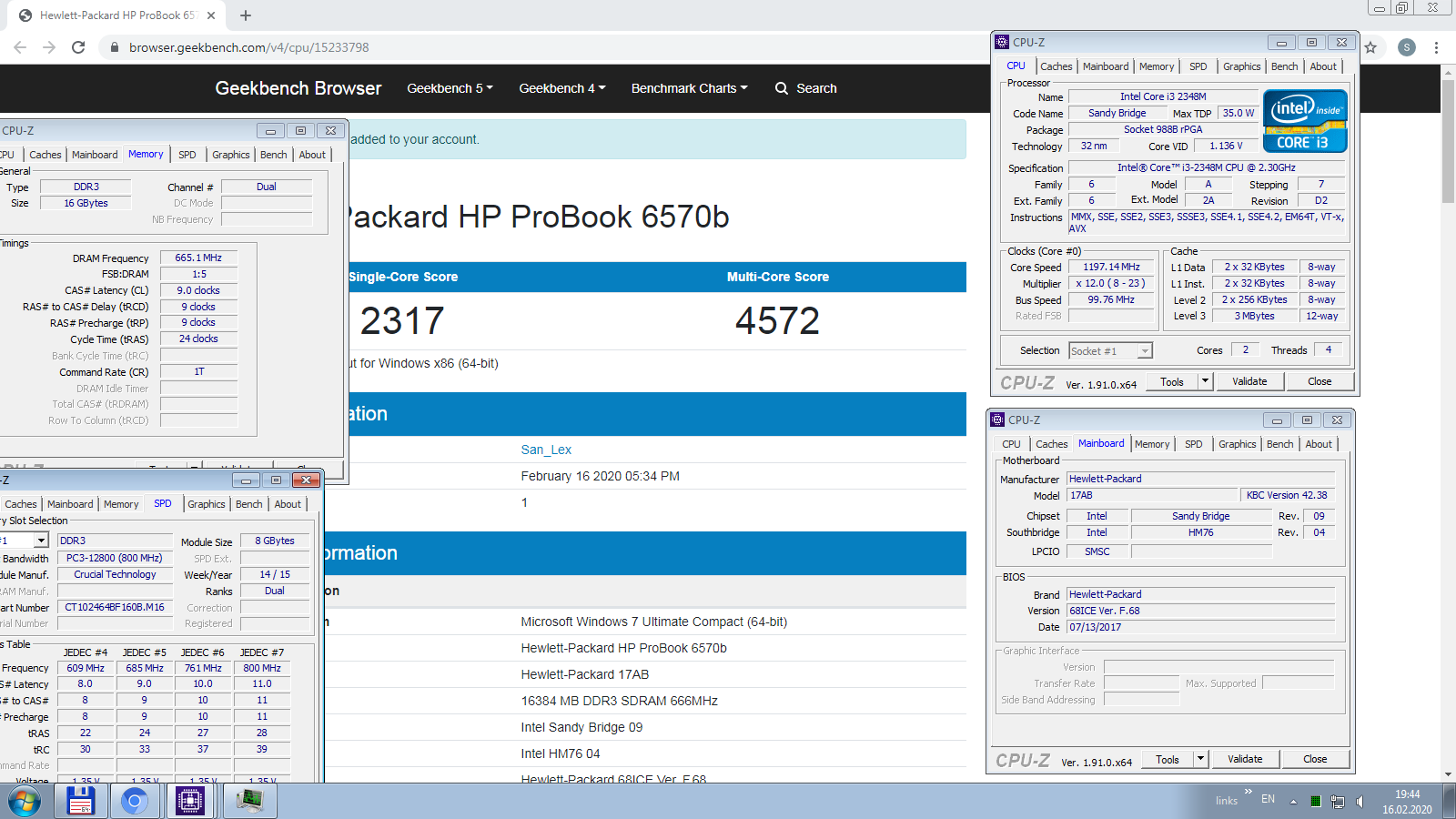Open Memory tab in bottom-right CPU-Z window
This screenshot has width=1456, height=819.
[x=1152, y=444]
